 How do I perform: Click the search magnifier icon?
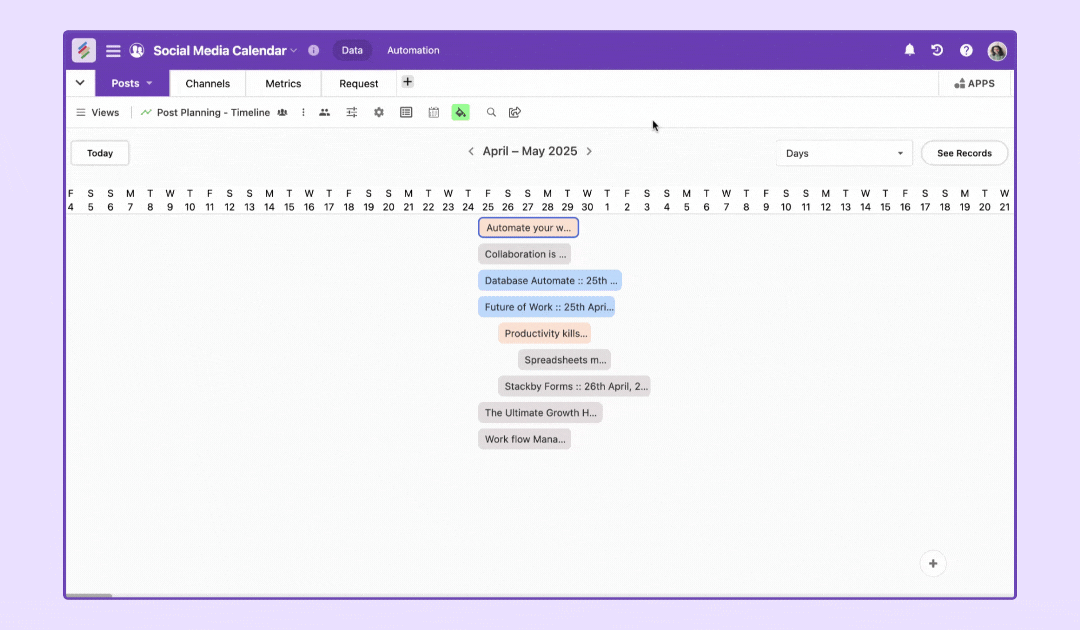click(491, 113)
